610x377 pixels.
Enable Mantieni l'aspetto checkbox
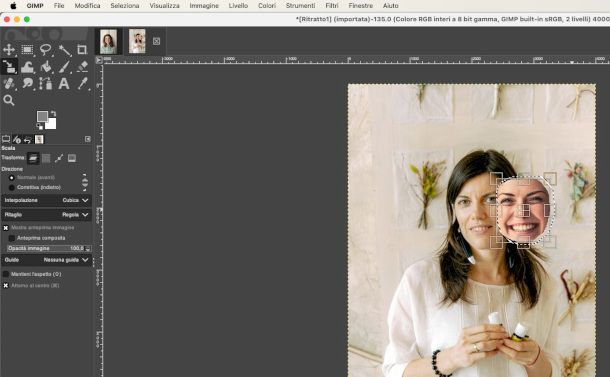pos(6,274)
